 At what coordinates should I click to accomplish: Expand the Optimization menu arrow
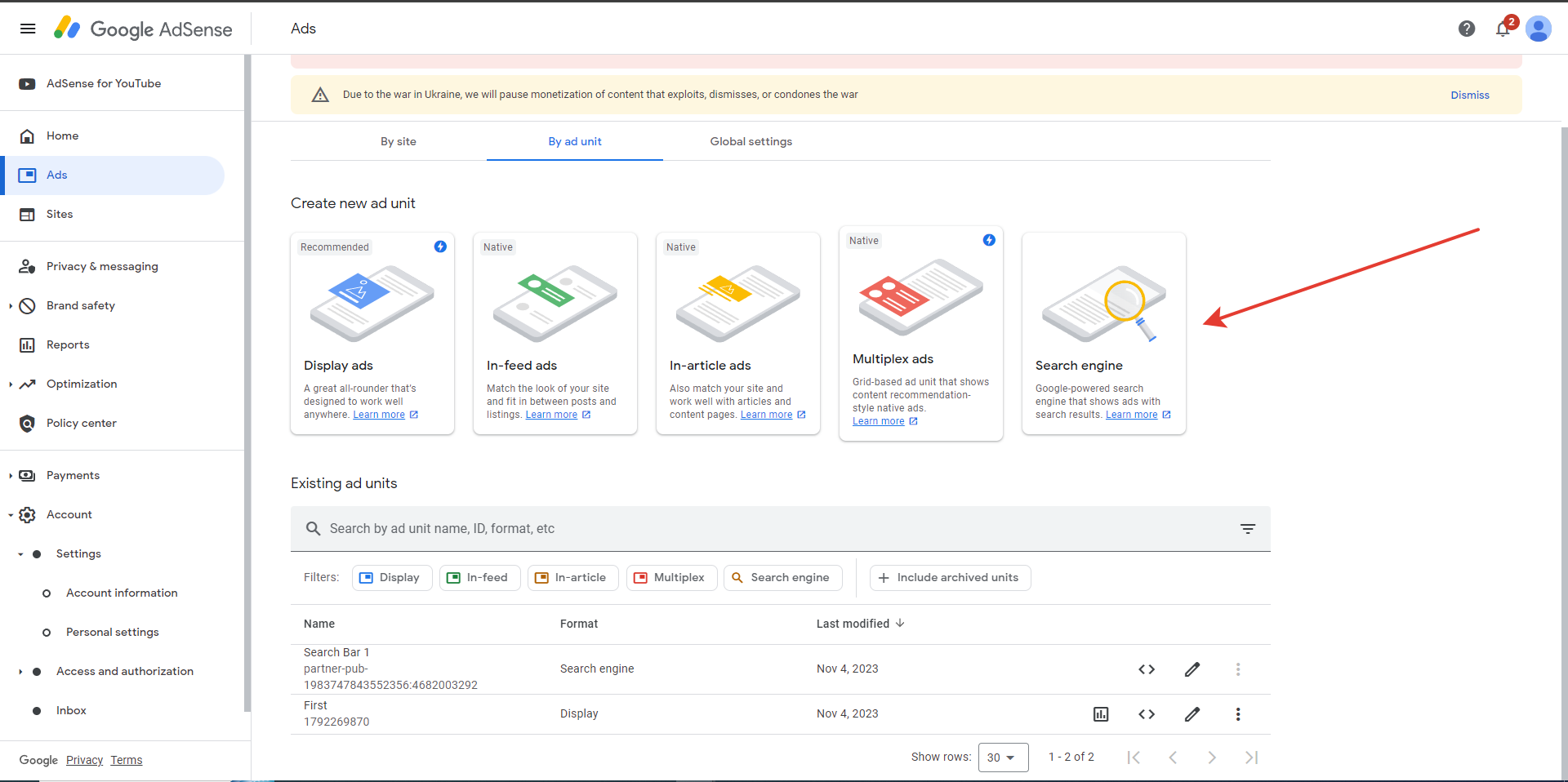(x=11, y=384)
